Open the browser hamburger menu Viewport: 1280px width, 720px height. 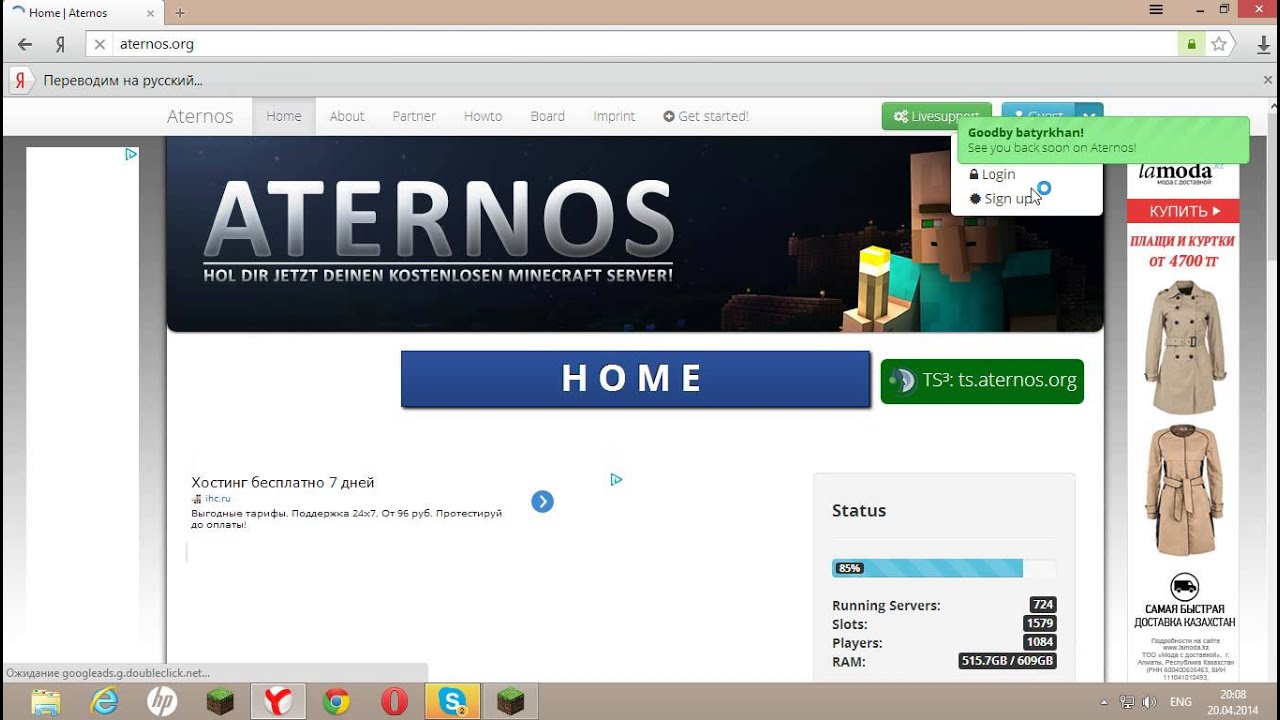pyautogui.click(x=1156, y=9)
